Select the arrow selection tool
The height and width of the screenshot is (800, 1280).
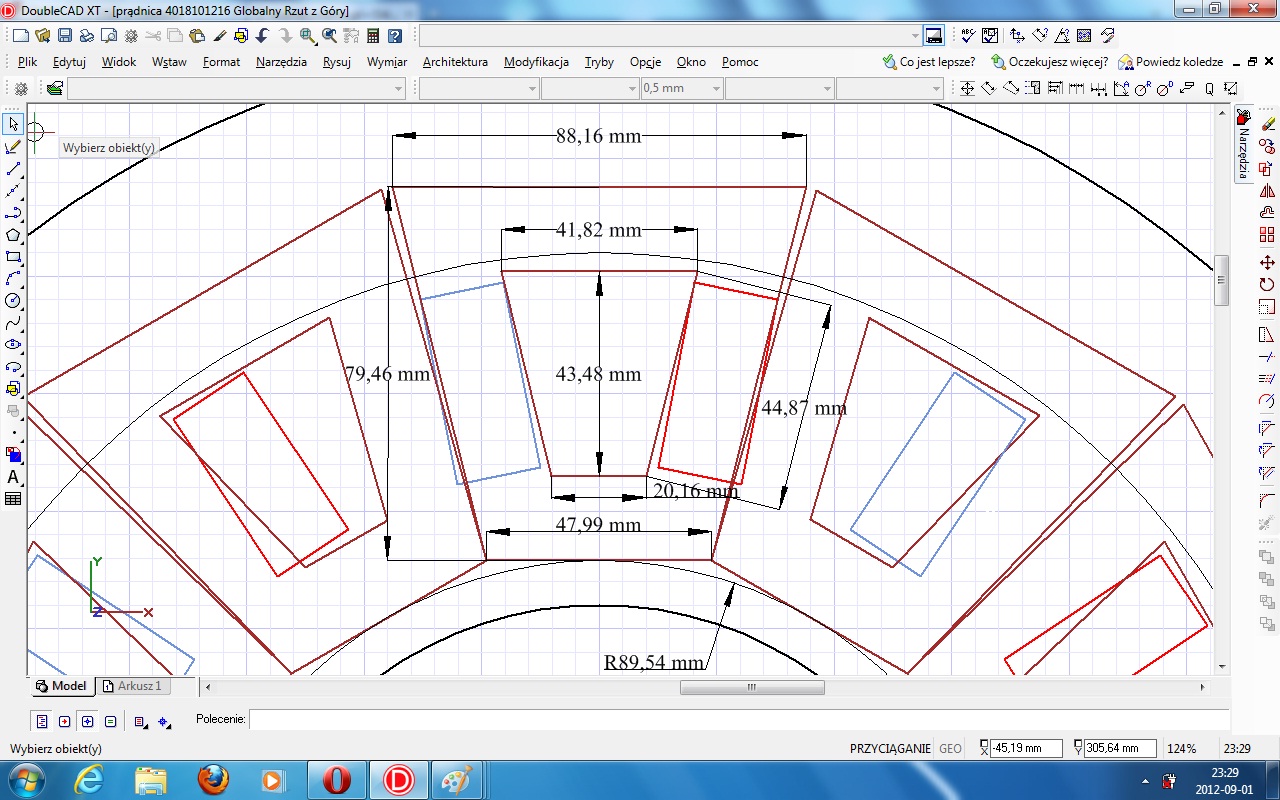point(13,124)
